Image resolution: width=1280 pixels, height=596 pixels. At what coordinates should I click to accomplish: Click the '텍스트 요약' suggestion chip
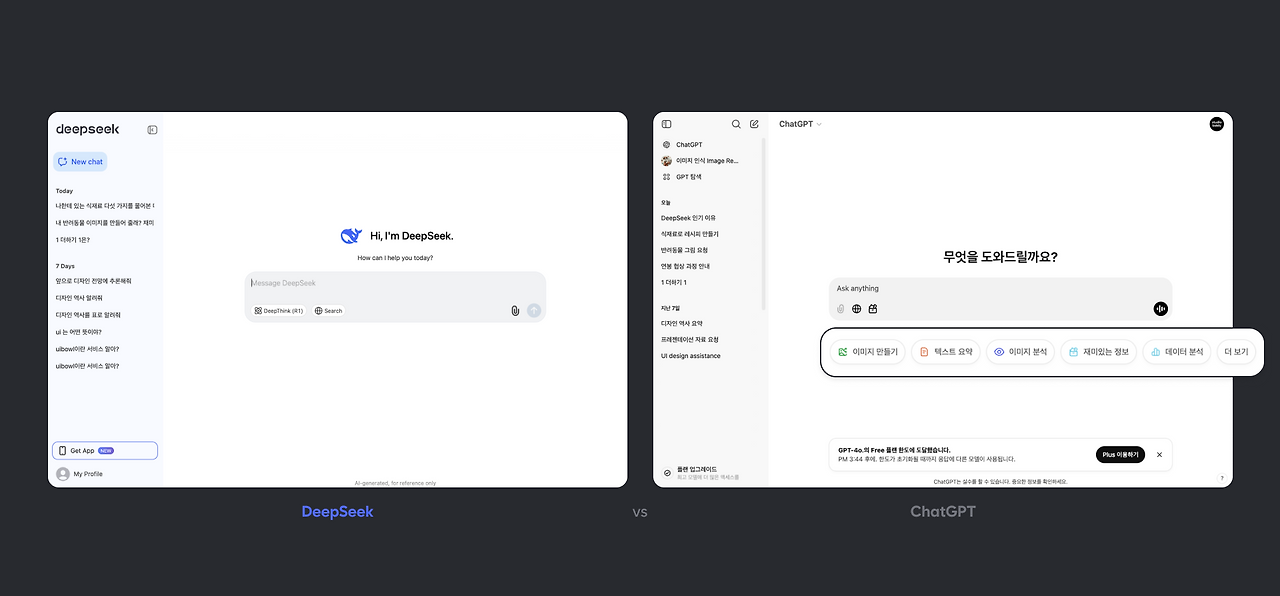946,352
